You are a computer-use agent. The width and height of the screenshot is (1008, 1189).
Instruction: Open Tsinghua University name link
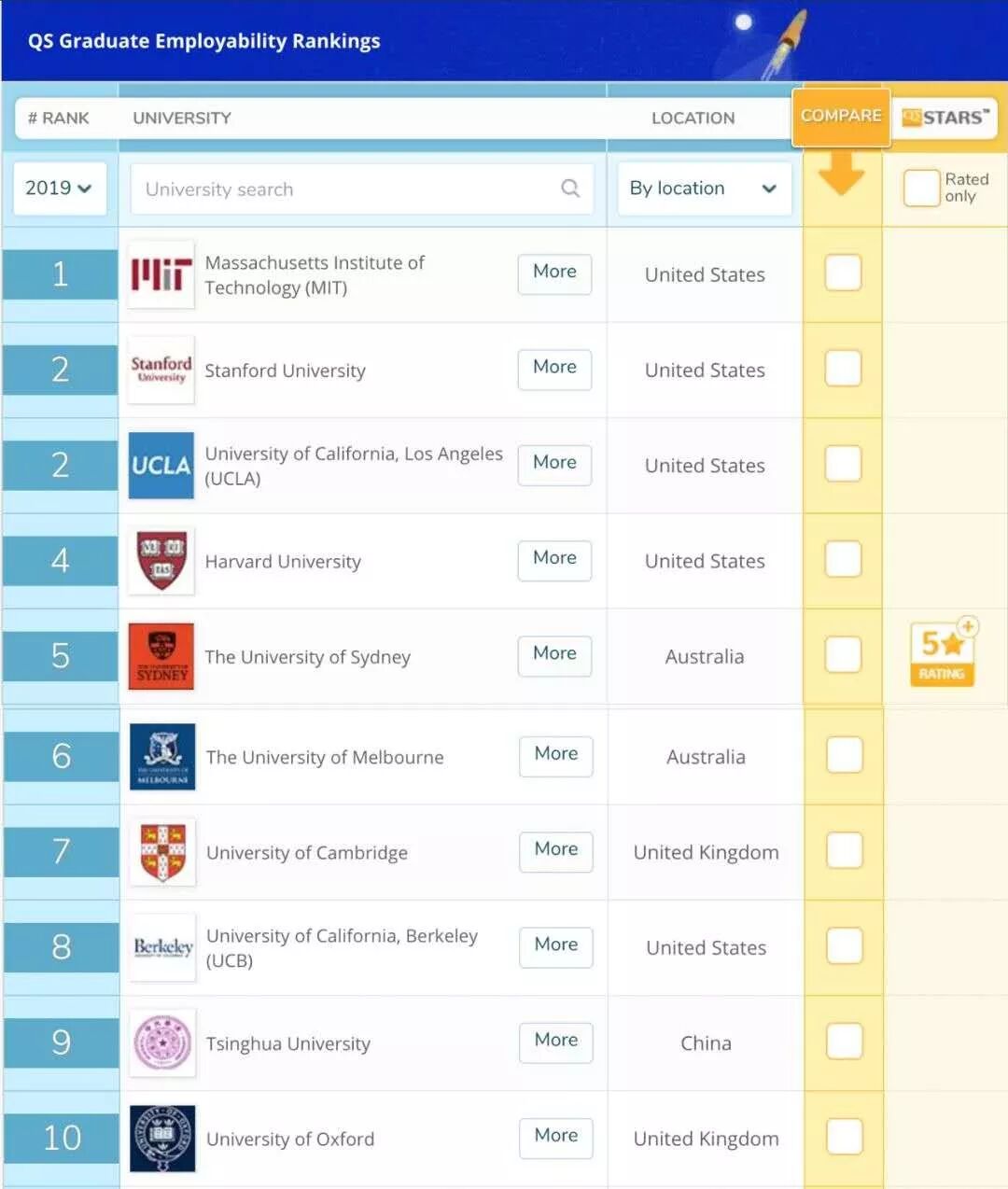[288, 1043]
